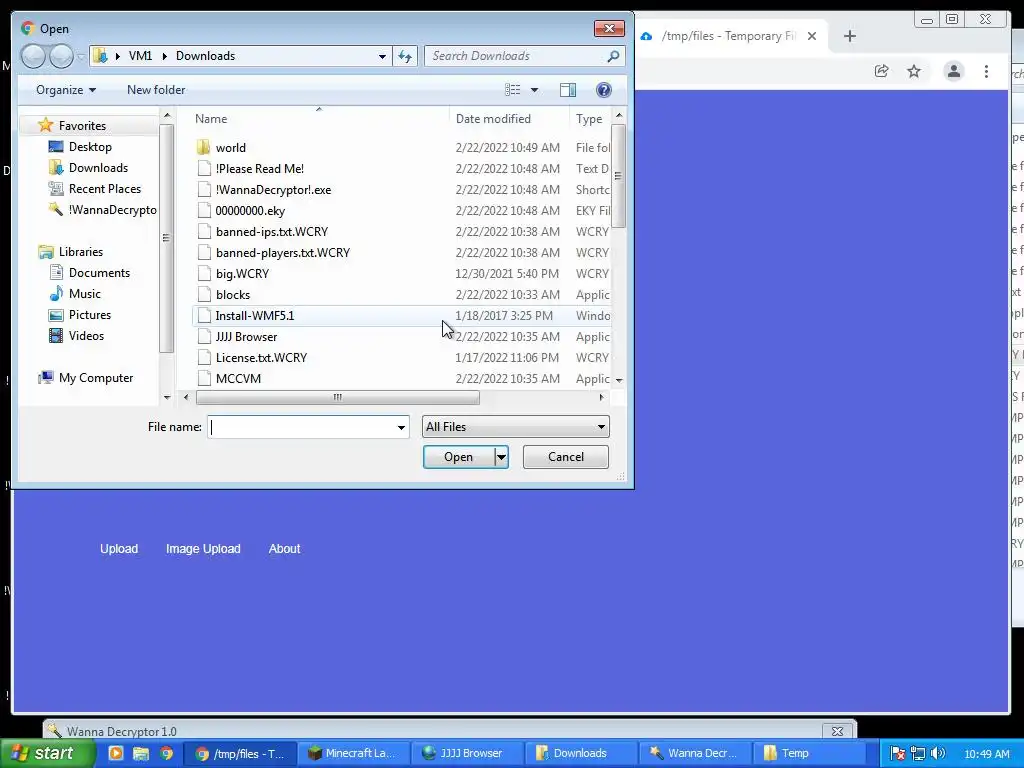
Task: Expand the File name combo box dropdown
Action: [x=401, y=427]
